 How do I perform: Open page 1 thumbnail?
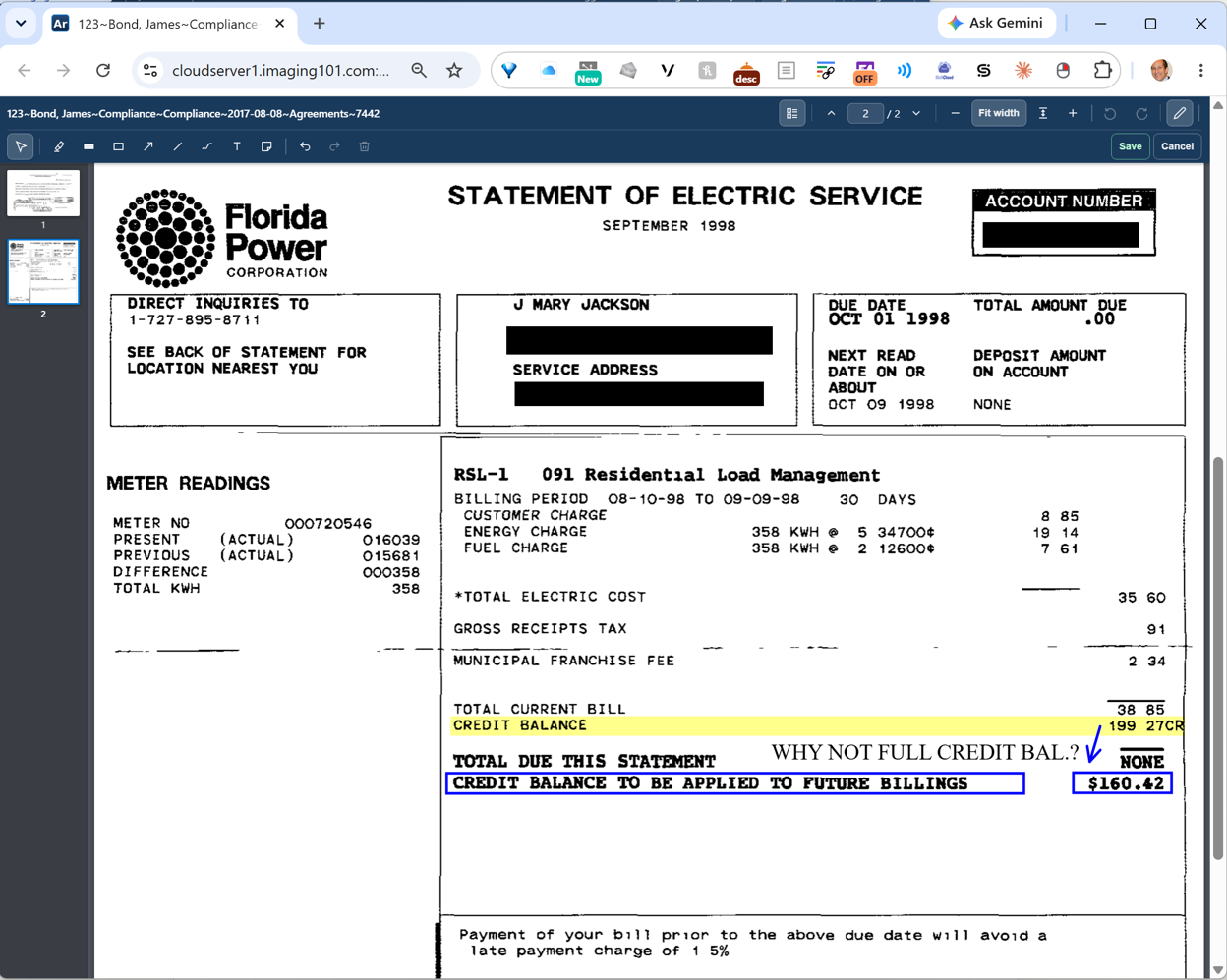coord(43,194)
